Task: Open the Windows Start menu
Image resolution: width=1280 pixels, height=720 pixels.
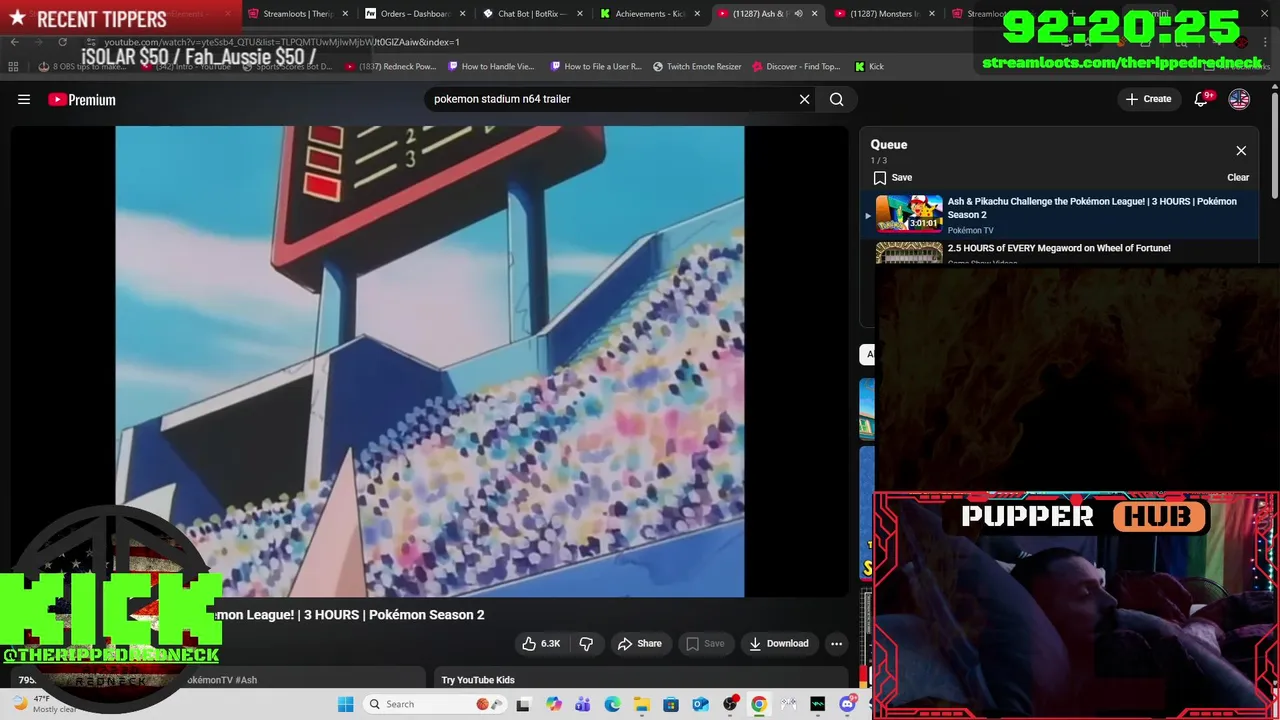Action: (x=345, y=704)
